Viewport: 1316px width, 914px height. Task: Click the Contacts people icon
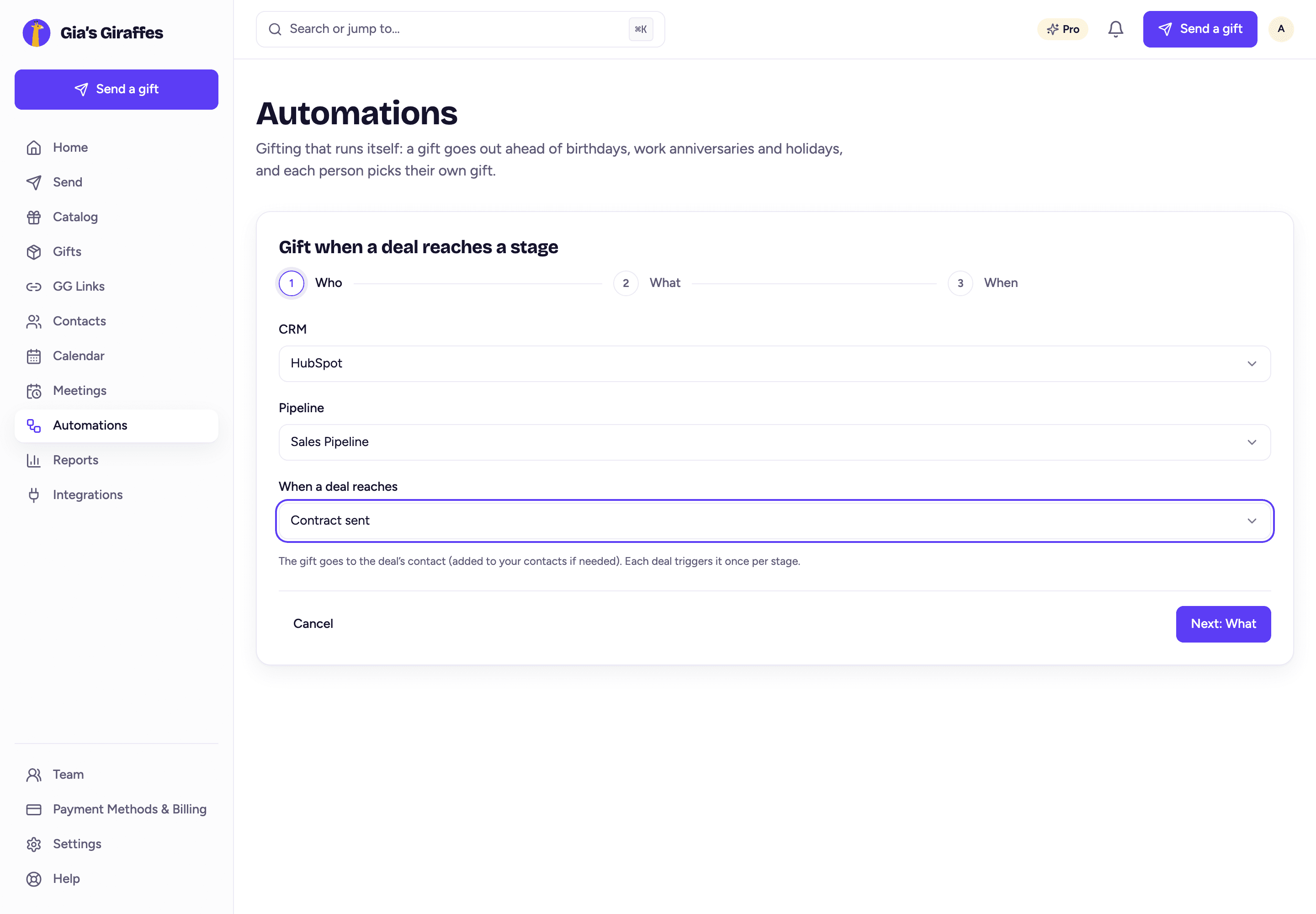tap(34, 321)
